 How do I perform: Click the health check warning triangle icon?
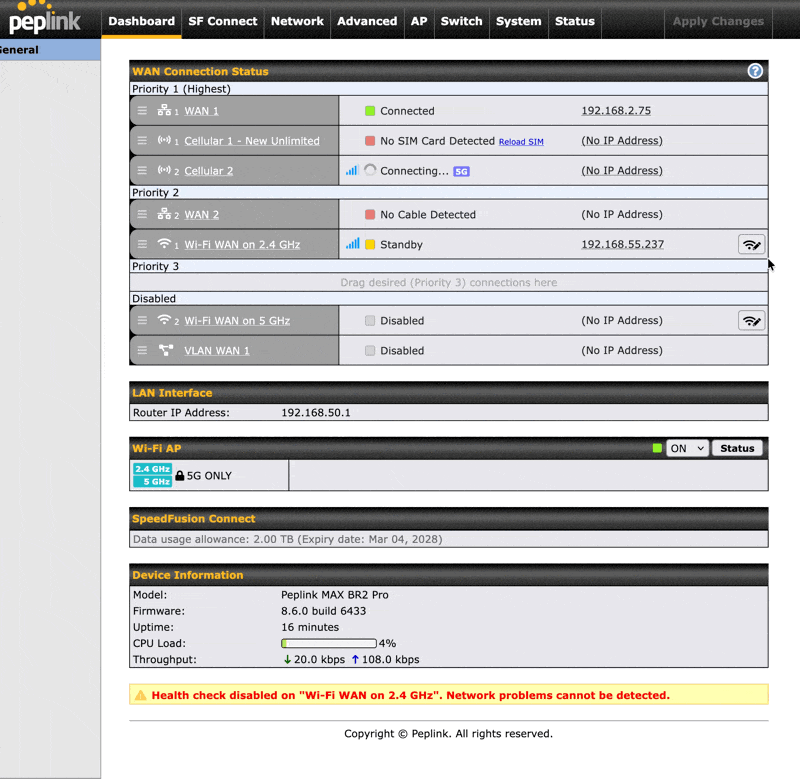141,695
